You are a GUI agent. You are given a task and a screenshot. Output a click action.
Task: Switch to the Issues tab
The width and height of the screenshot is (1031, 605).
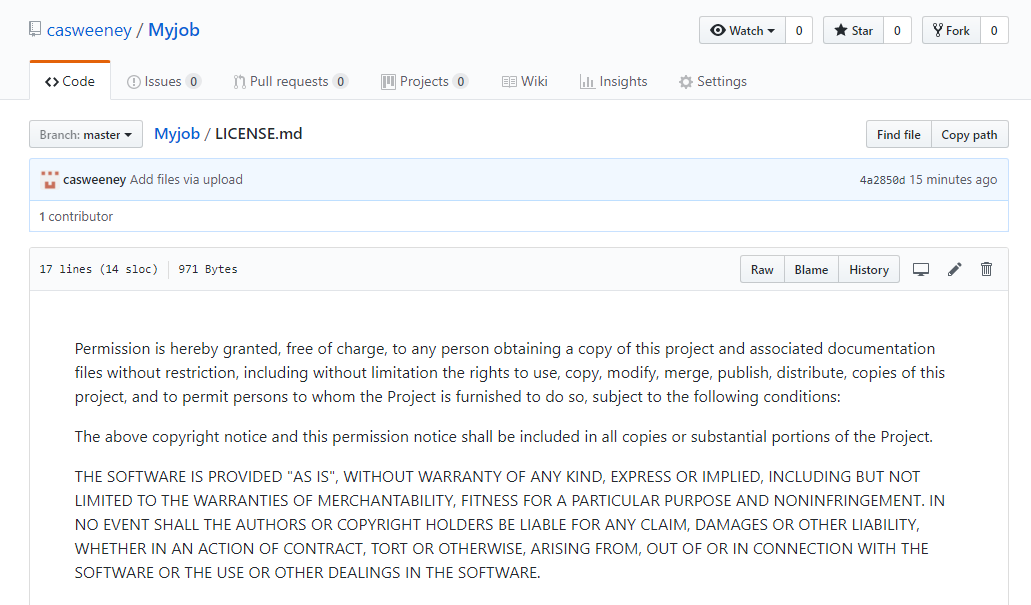(x=163, y=82)
